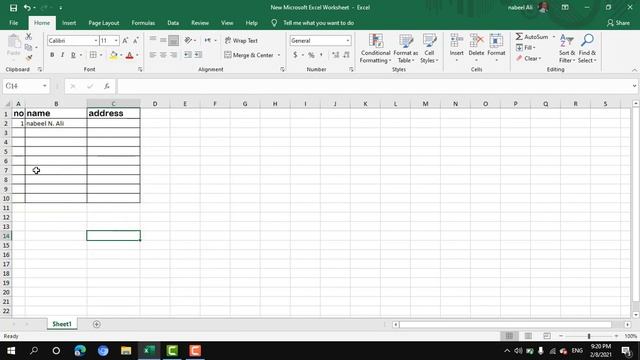Click Merge & Center button
The image size is (640, 360).
[249, 55]
